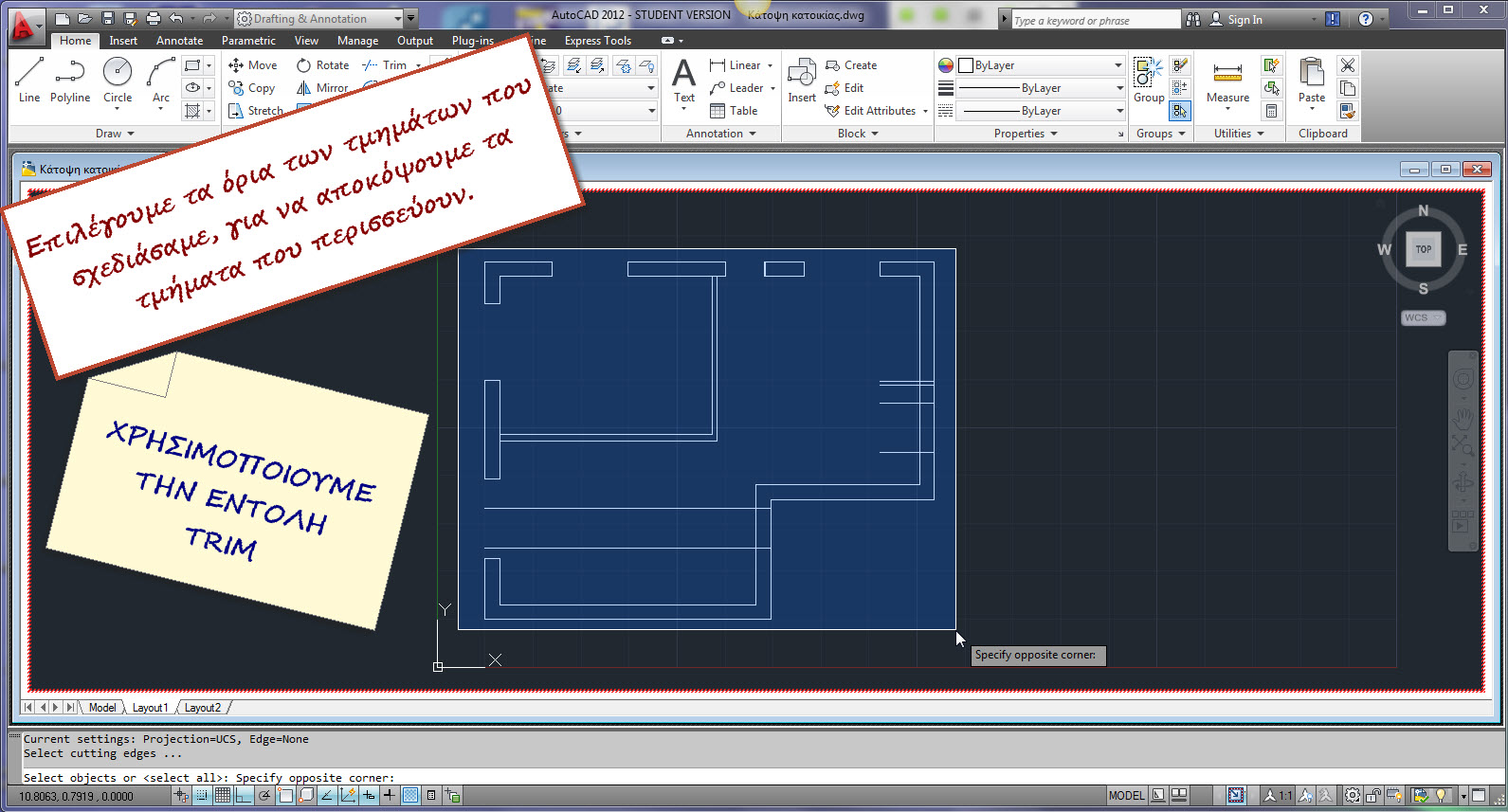Toggle group selection on/off in Groups panel
The image size is (1508, 812).
tap(1179, 111)
